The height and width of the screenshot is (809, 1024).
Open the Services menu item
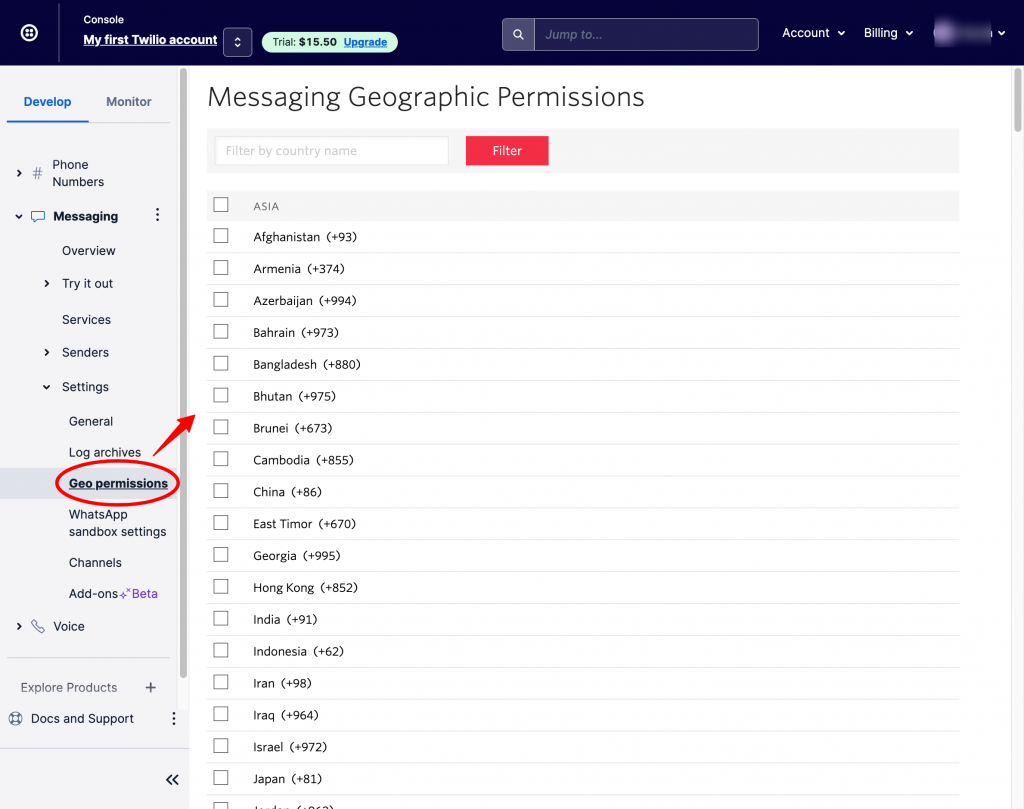(x=86, y=320)
